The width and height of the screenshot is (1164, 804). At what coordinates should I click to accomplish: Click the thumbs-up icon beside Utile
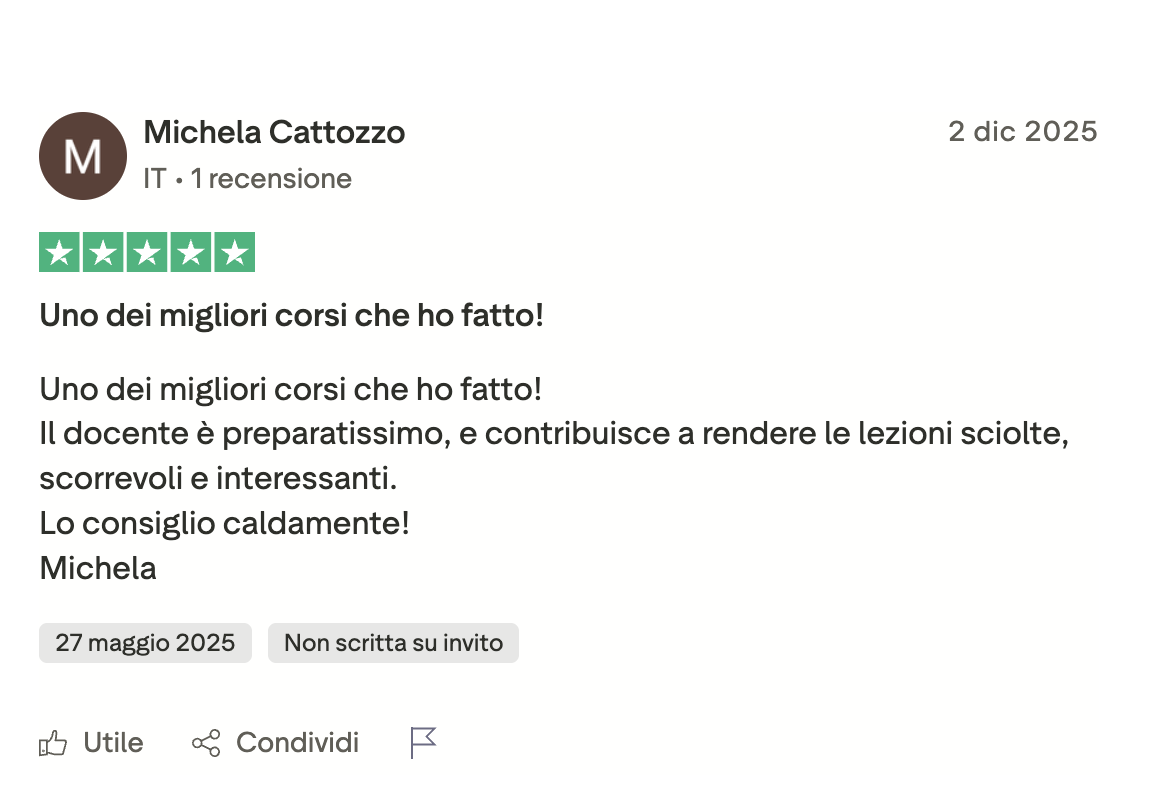click(53, 744)
